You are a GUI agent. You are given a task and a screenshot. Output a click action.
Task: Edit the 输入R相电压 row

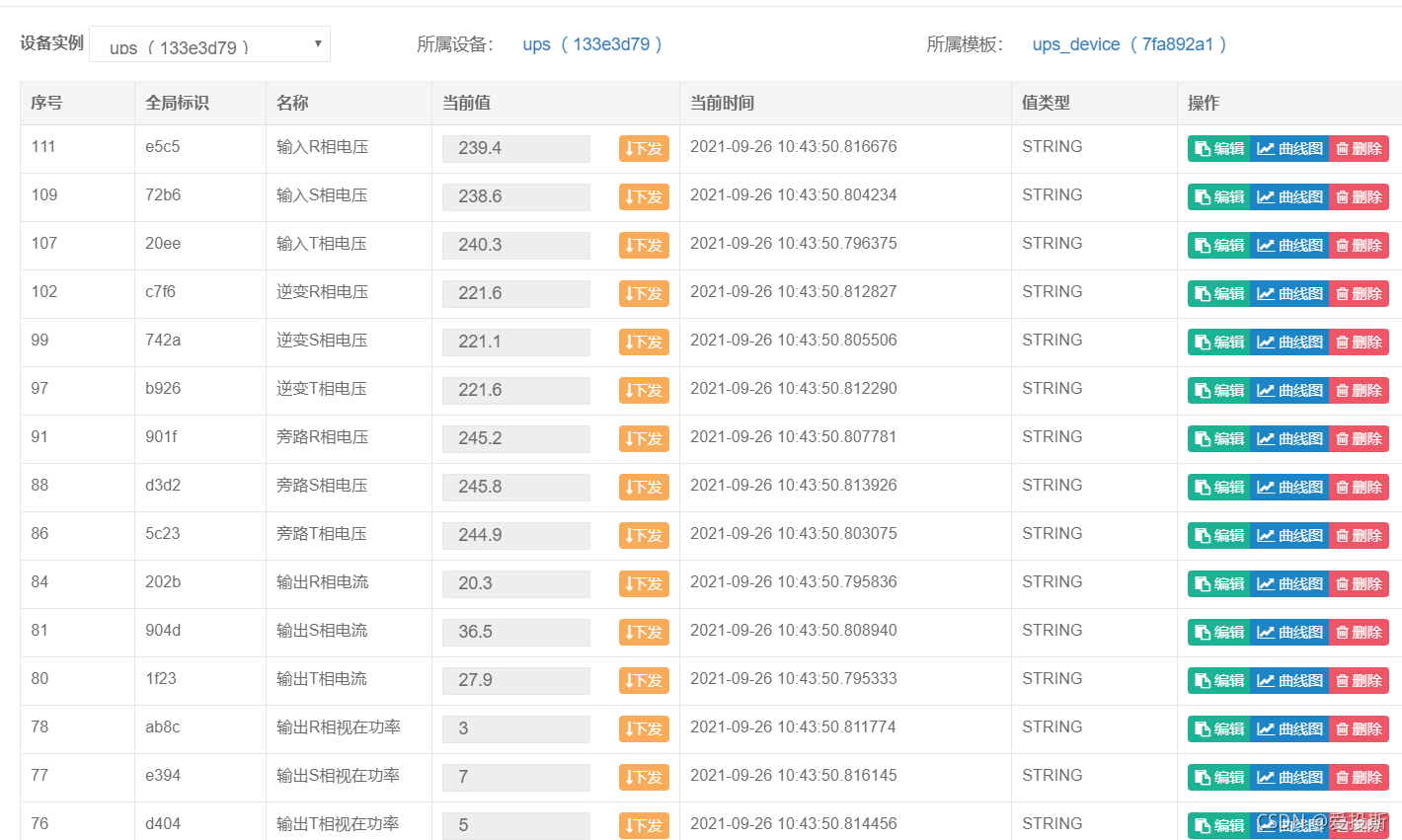[x=1219, y=148]
